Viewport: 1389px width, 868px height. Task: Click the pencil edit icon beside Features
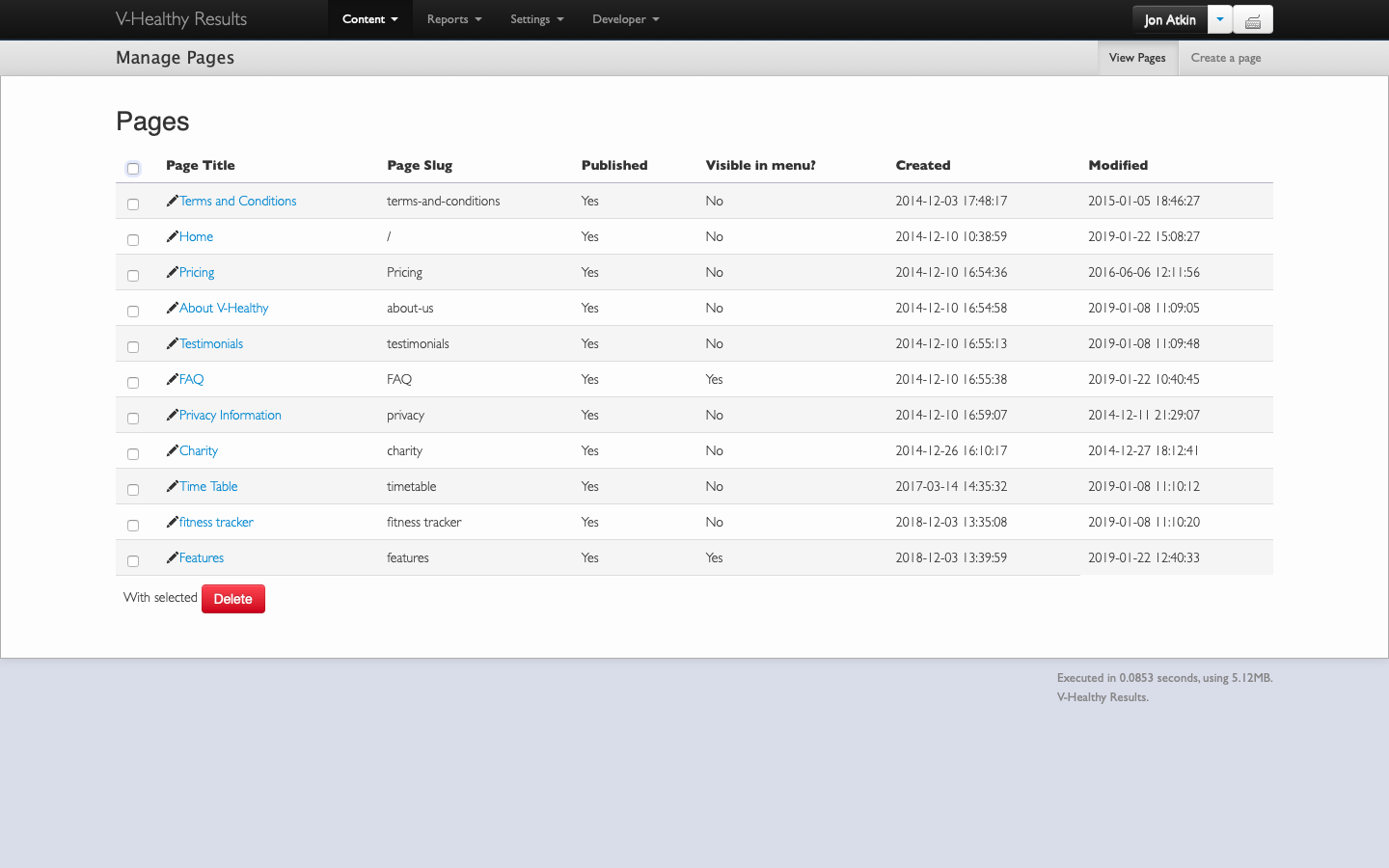(x=172, y=557)
